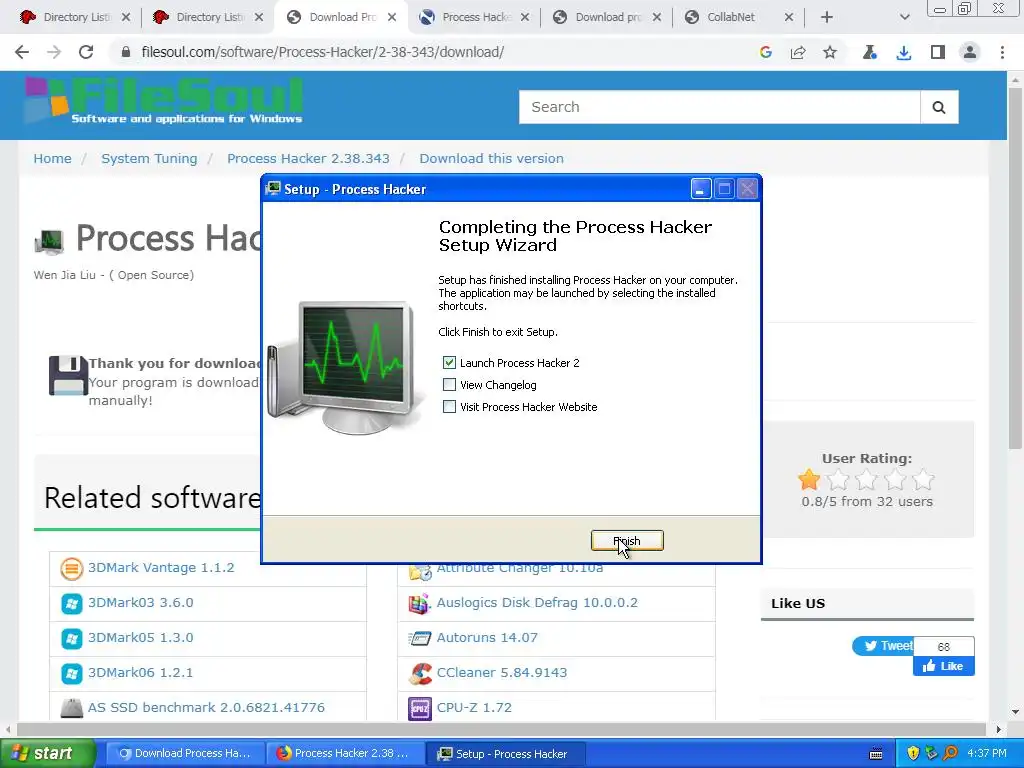
Task: Click the on-screen keyboard taskbar icon
Action: point(876,754)
